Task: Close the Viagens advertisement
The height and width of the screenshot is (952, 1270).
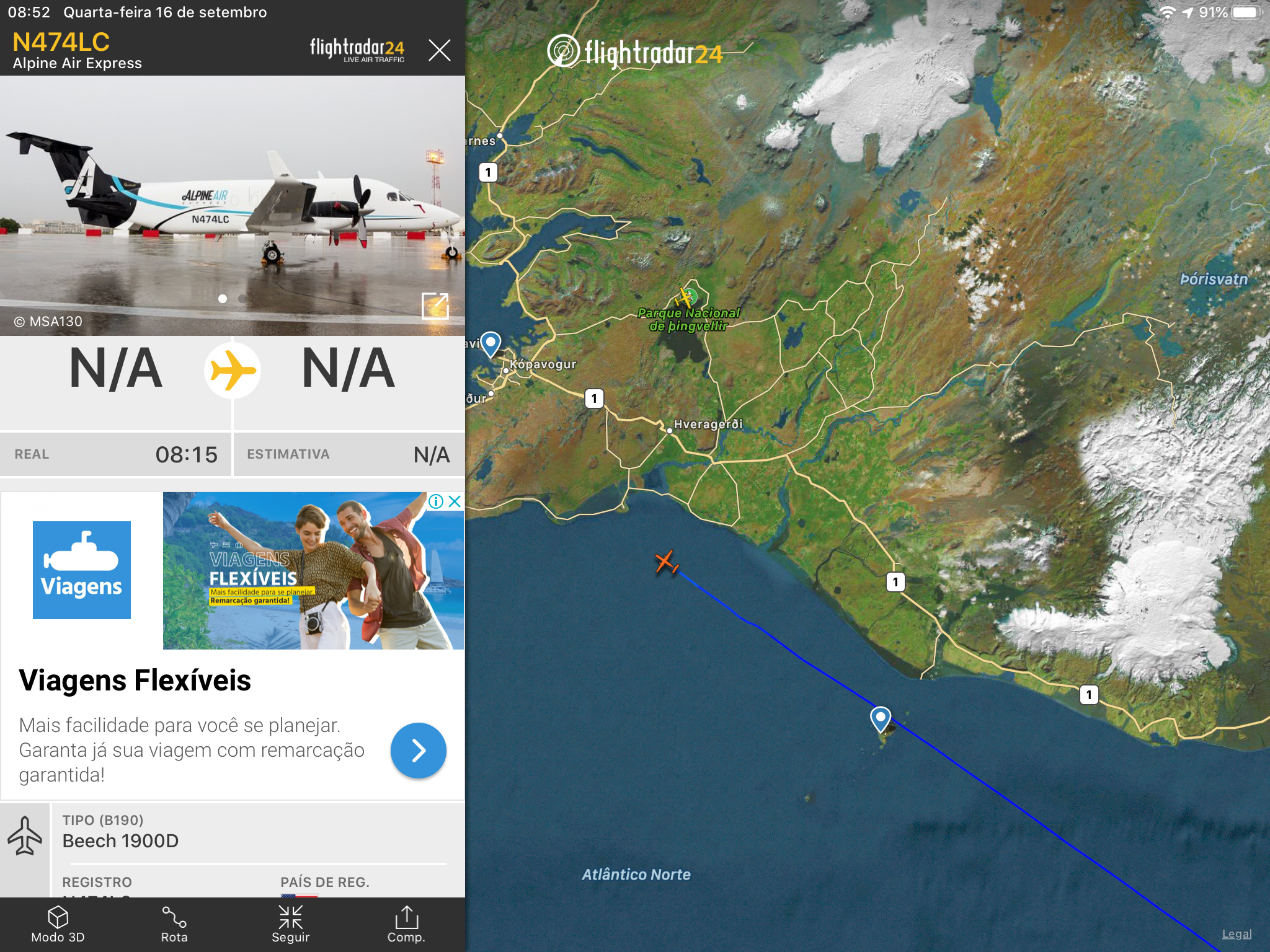Action: [x=455, y=501]
